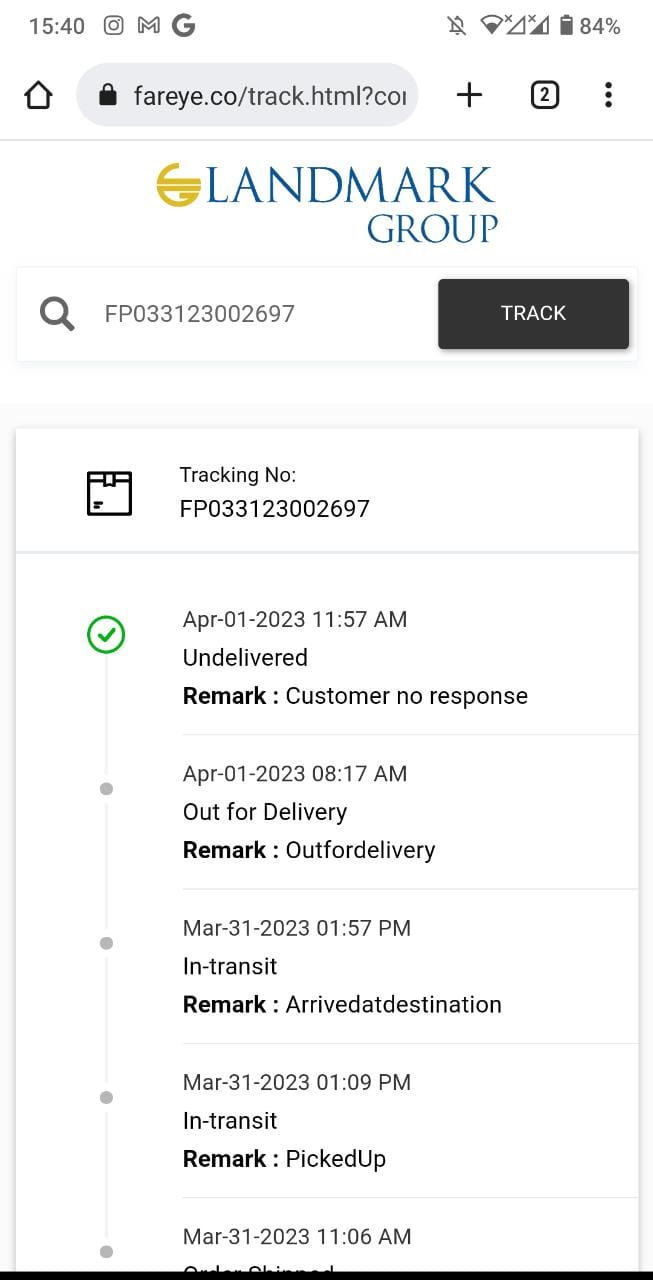Click the Out for Delivery timeline dot
The width and height of the screenshot is (653, 1280).
(x=106, y=789)
